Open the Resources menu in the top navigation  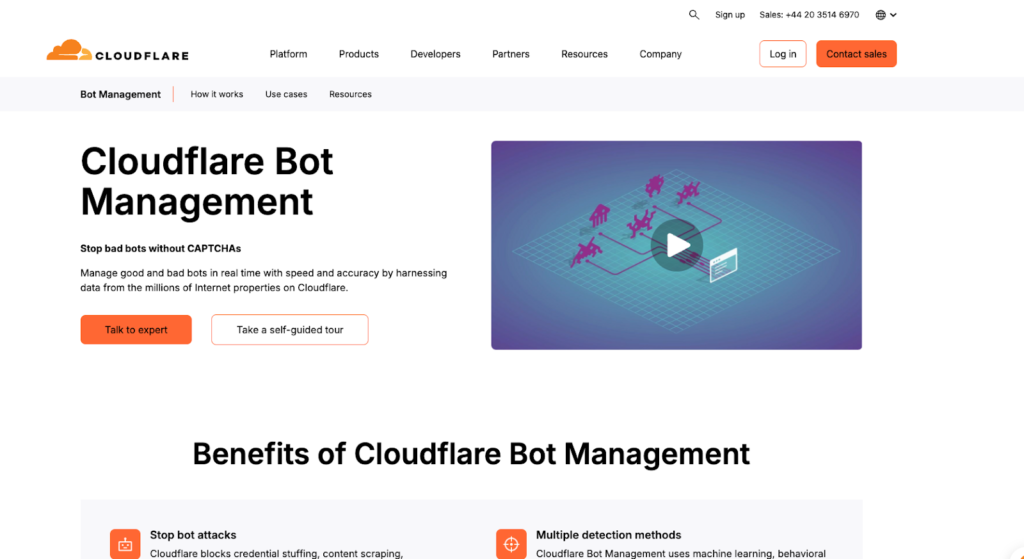(584, 54)
